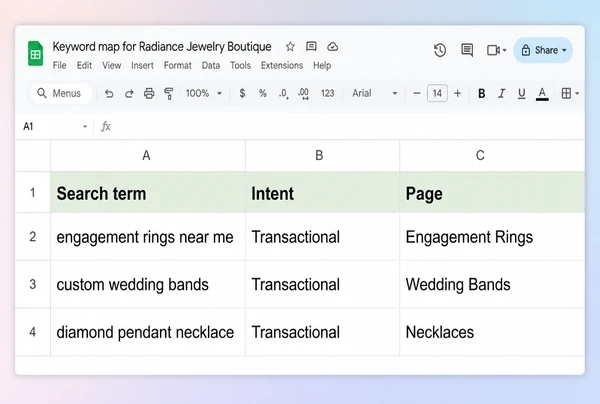Open the comments panel icon

[x=467, y=50]
